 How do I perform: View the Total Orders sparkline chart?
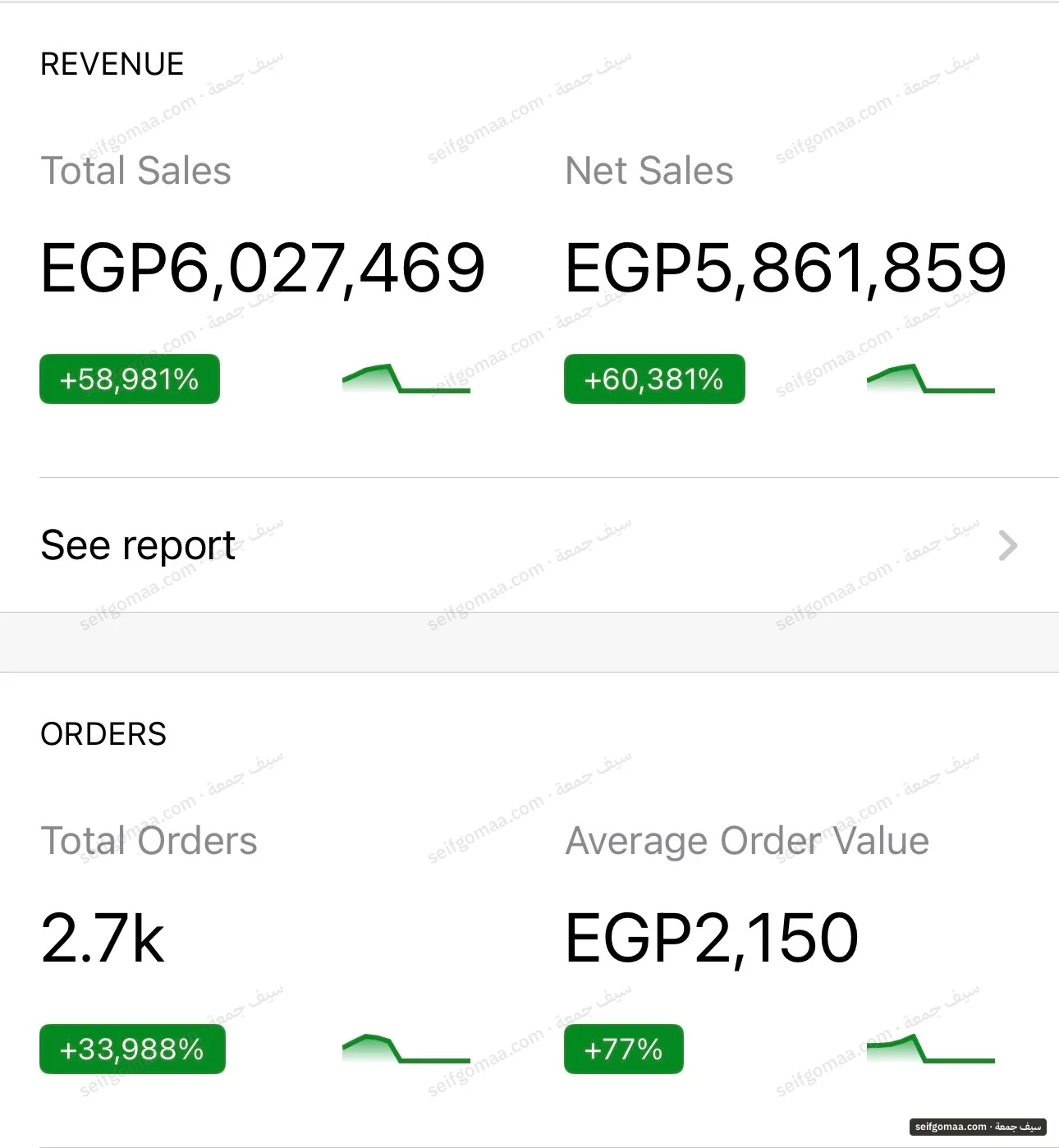(406, 1049)
